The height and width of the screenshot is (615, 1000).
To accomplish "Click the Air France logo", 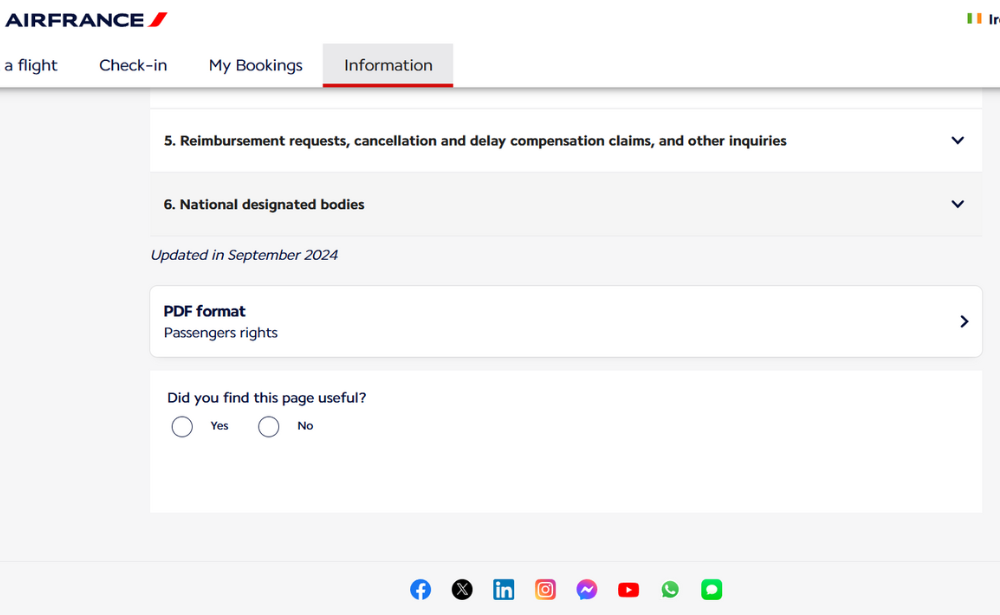I will (86, 20).
